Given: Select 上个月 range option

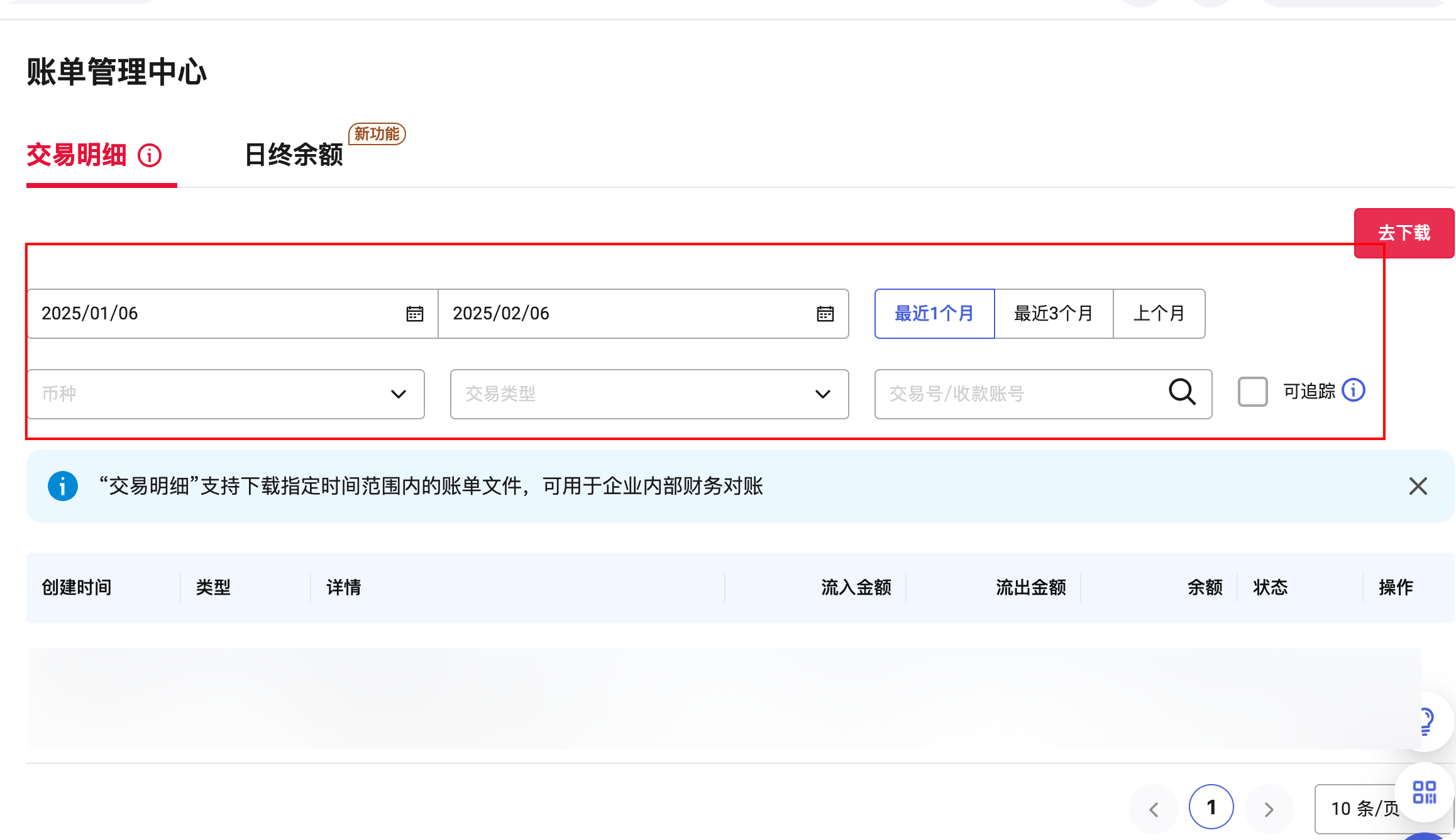Looking at the screenshot, I should point(1159,314).
